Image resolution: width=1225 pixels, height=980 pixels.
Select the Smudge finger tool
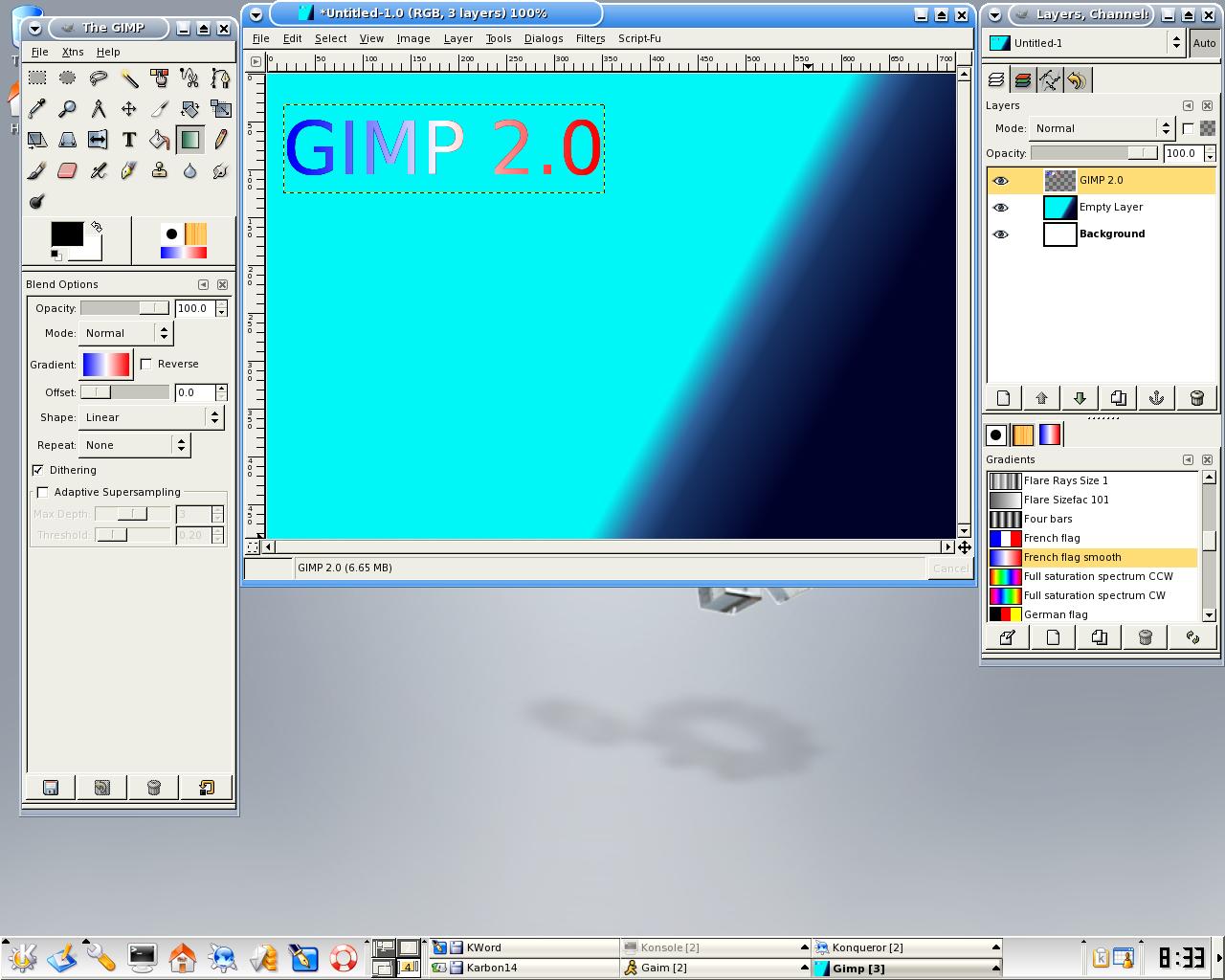221,170
